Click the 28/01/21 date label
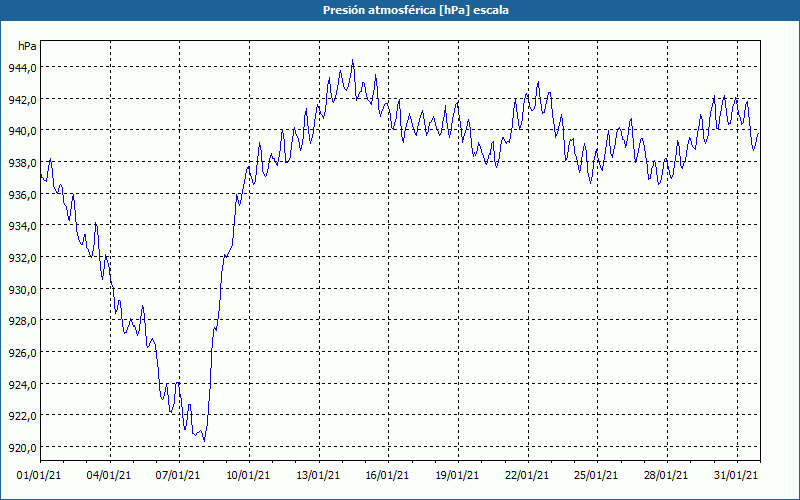This screenshot has width=800, height=500. tap(666, 475)
